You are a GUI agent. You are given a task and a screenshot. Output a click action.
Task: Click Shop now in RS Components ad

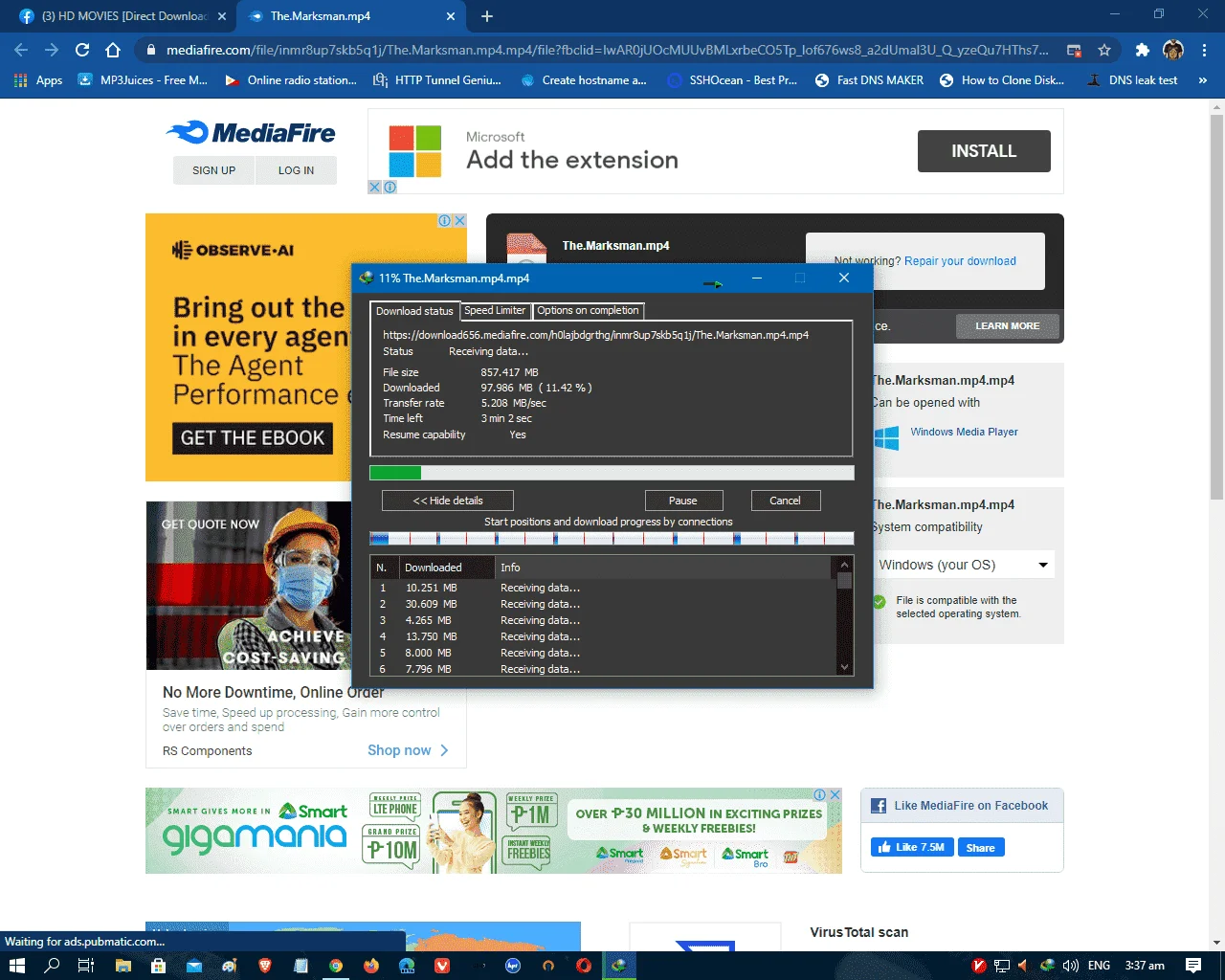coord(408,750)
